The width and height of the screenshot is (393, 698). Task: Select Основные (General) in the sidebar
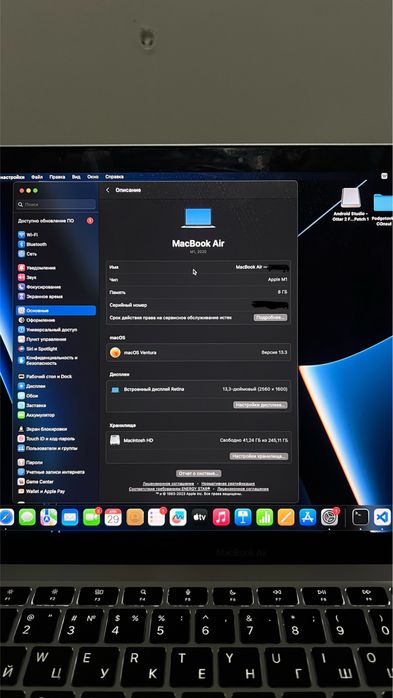click(x=56, y=311)
